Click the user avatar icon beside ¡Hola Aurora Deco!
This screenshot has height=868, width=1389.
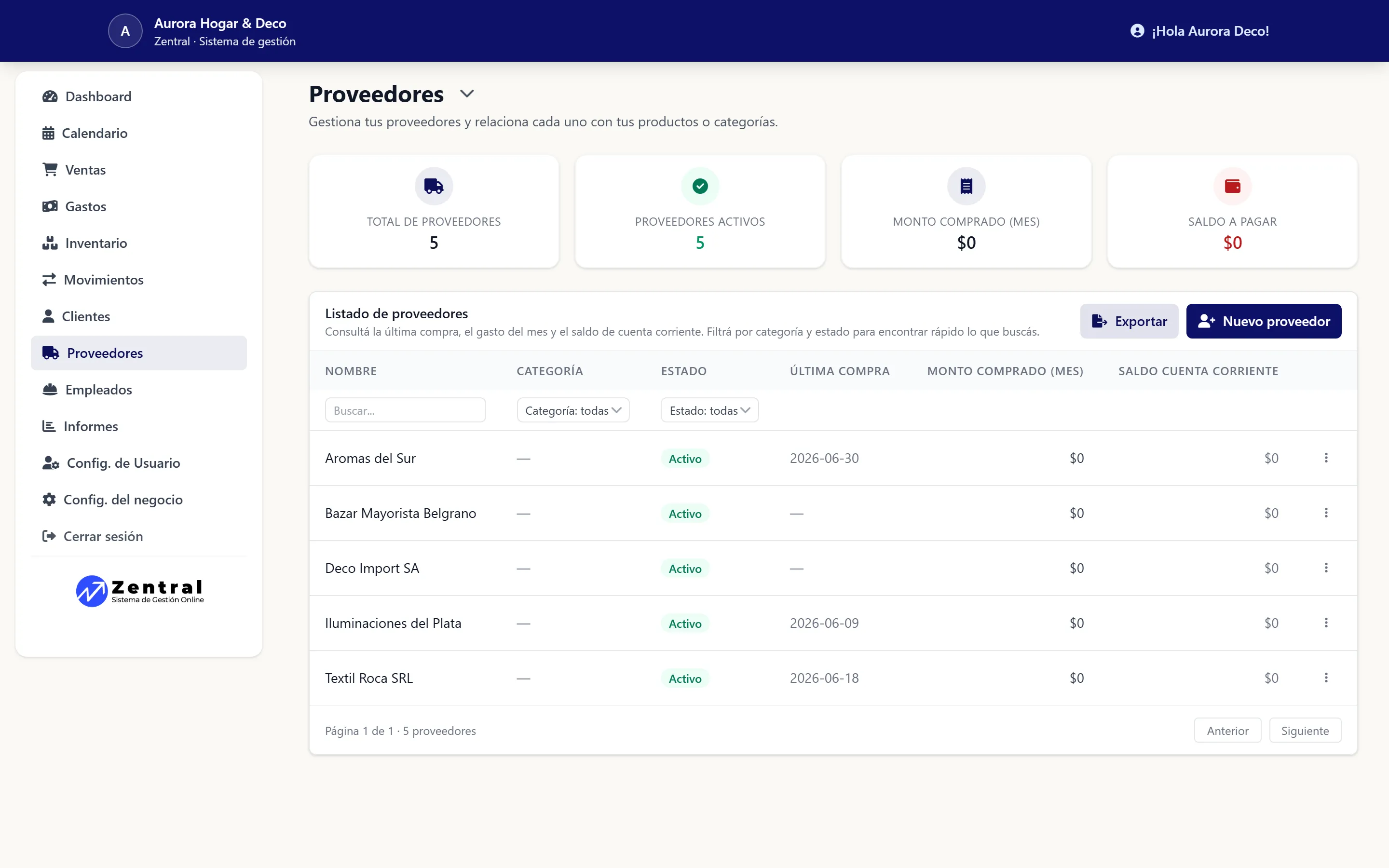(x=1137, y=31)
